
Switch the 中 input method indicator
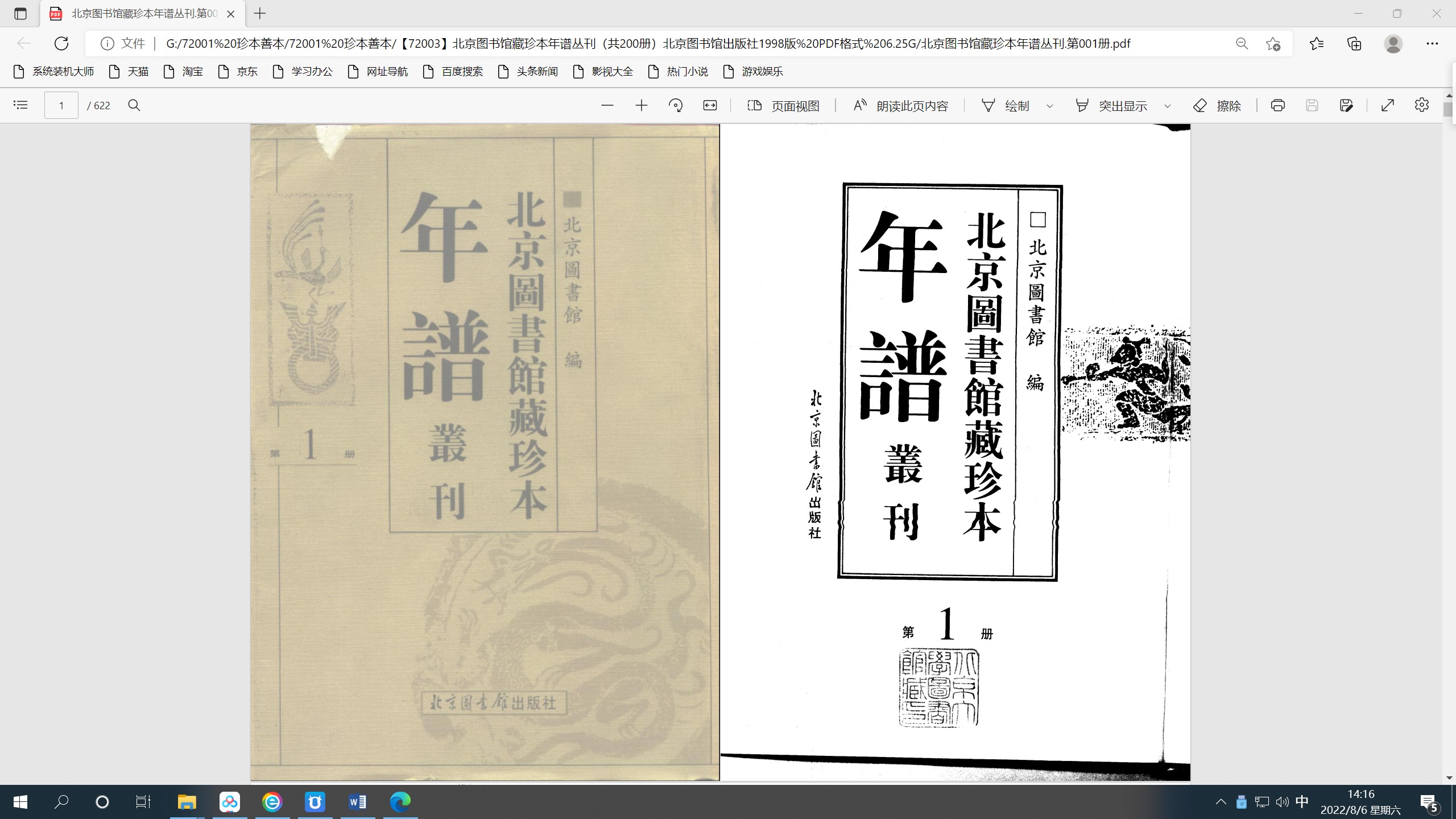point(1302,802)
